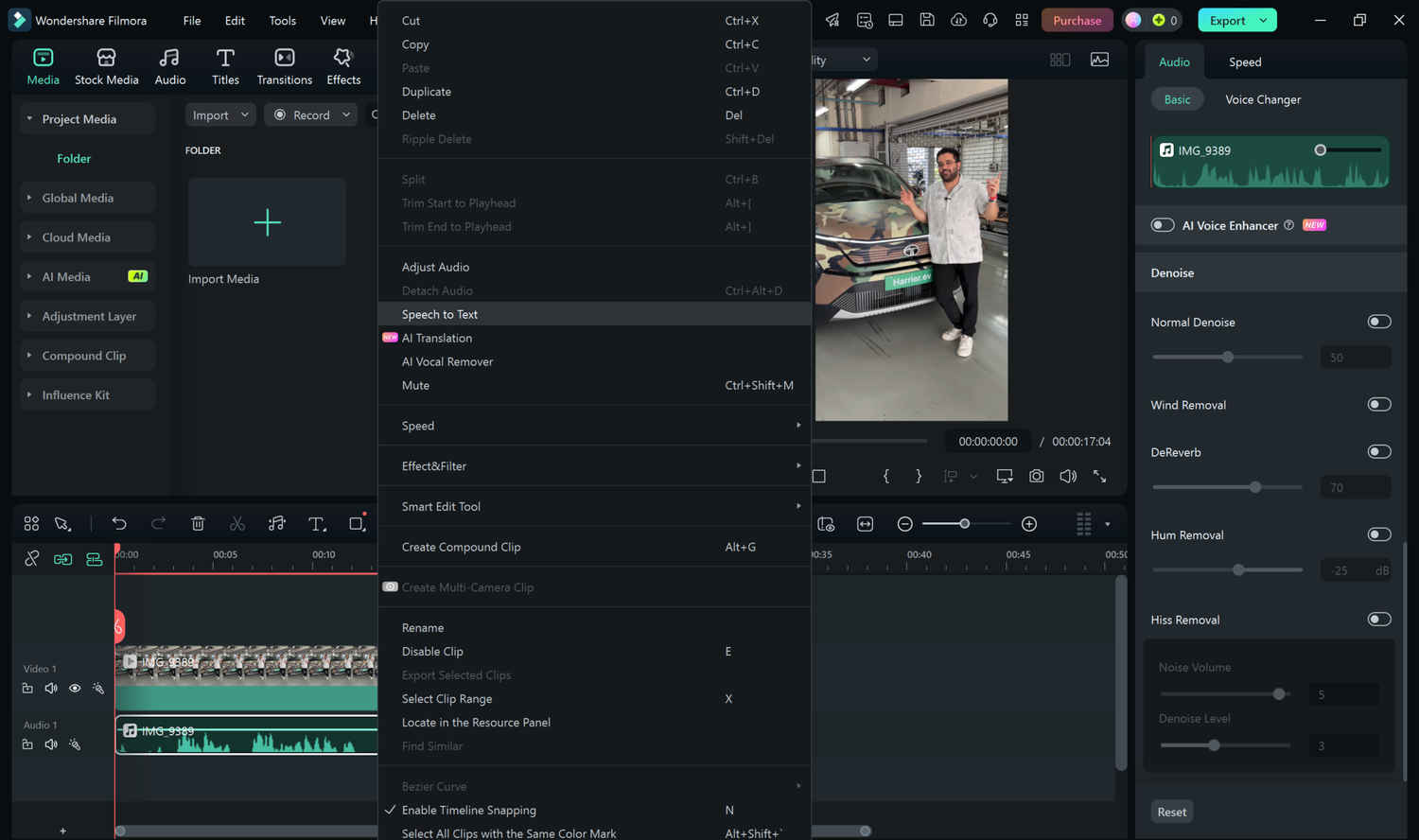The height and width of the screenshot is (840, 1419).
Task: Switch to the Speed tab in the right panel
Action: tap(1244, 61)
